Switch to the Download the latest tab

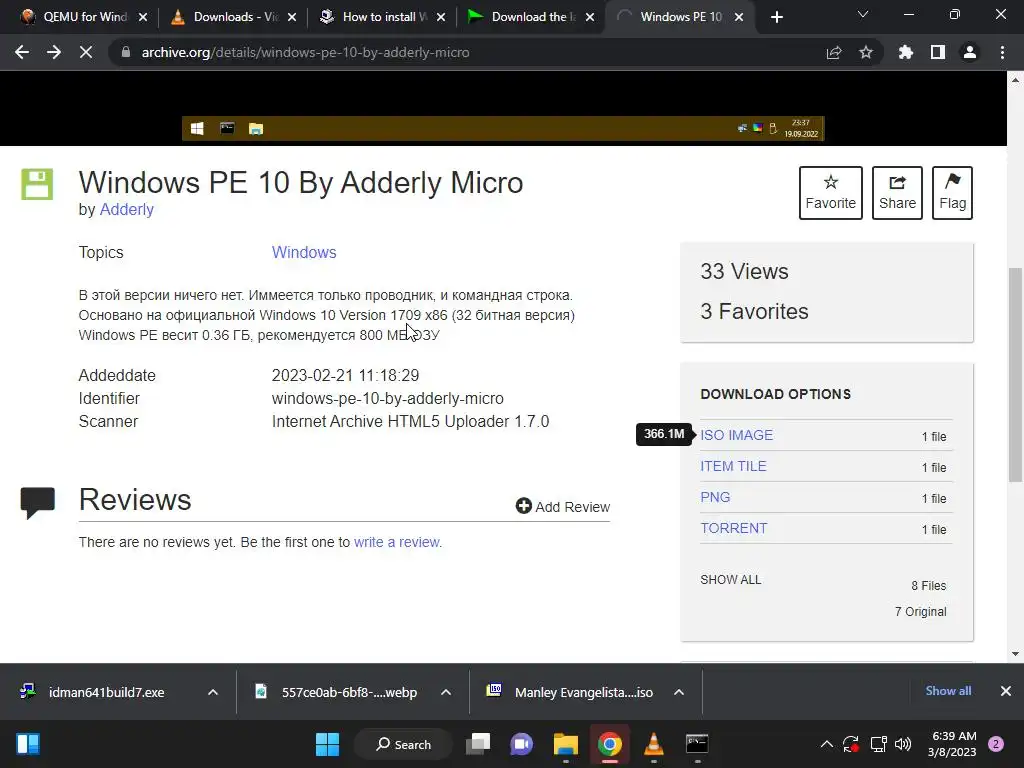[x=530, y=17]
